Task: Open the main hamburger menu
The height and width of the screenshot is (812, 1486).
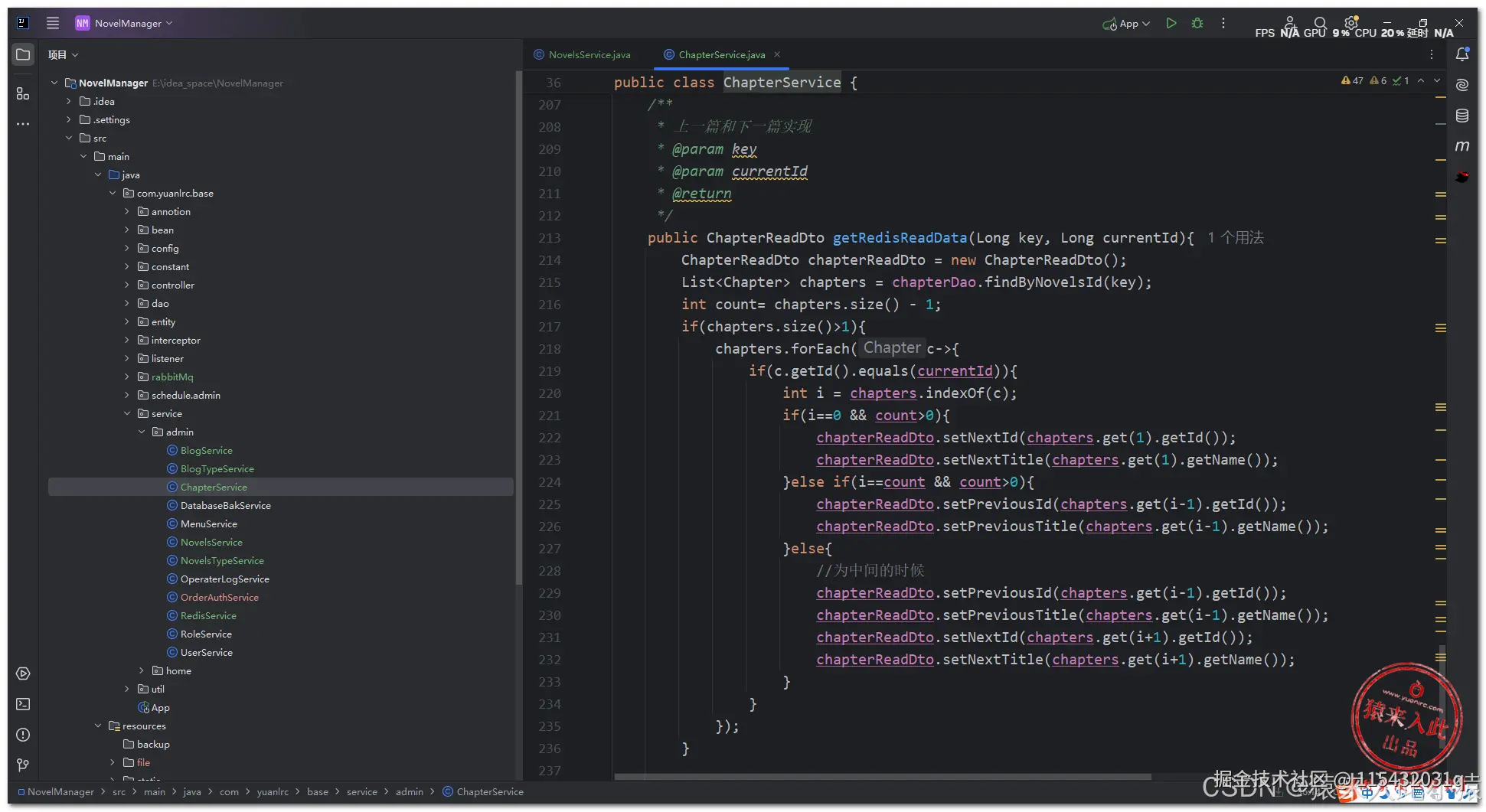Action: click(x=53, y=23)
